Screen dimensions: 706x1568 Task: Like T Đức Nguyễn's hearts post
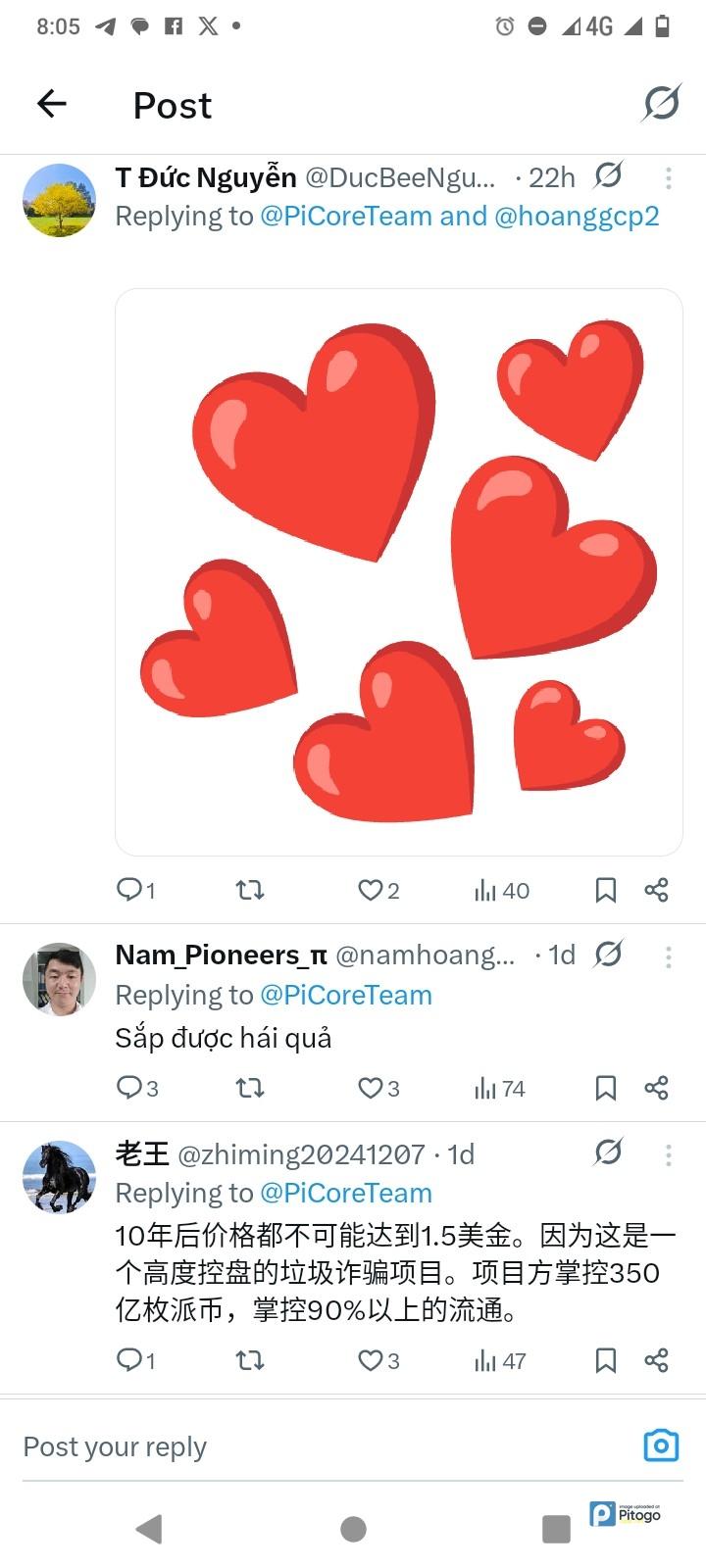pyautogui.click(x=370, y=890)
